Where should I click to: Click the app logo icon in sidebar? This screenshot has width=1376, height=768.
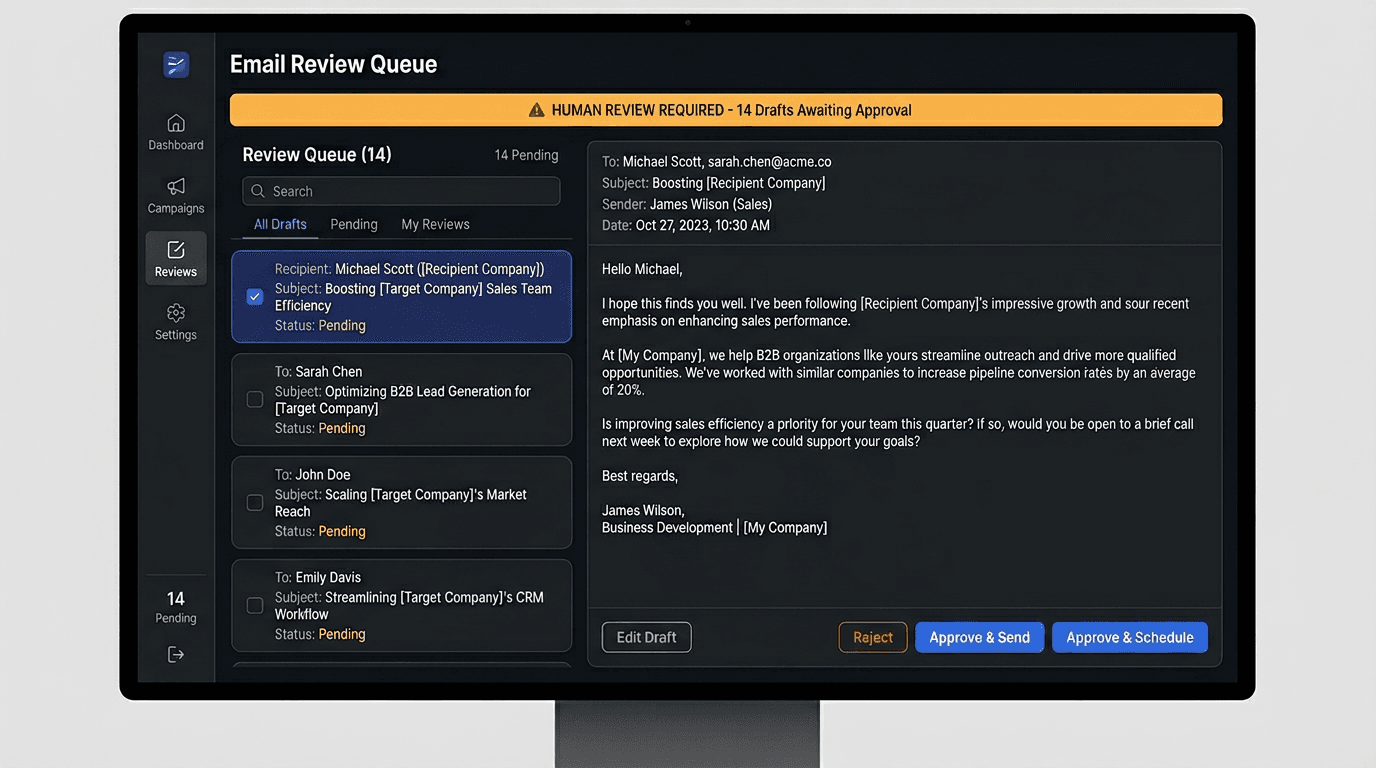[176, 65]
